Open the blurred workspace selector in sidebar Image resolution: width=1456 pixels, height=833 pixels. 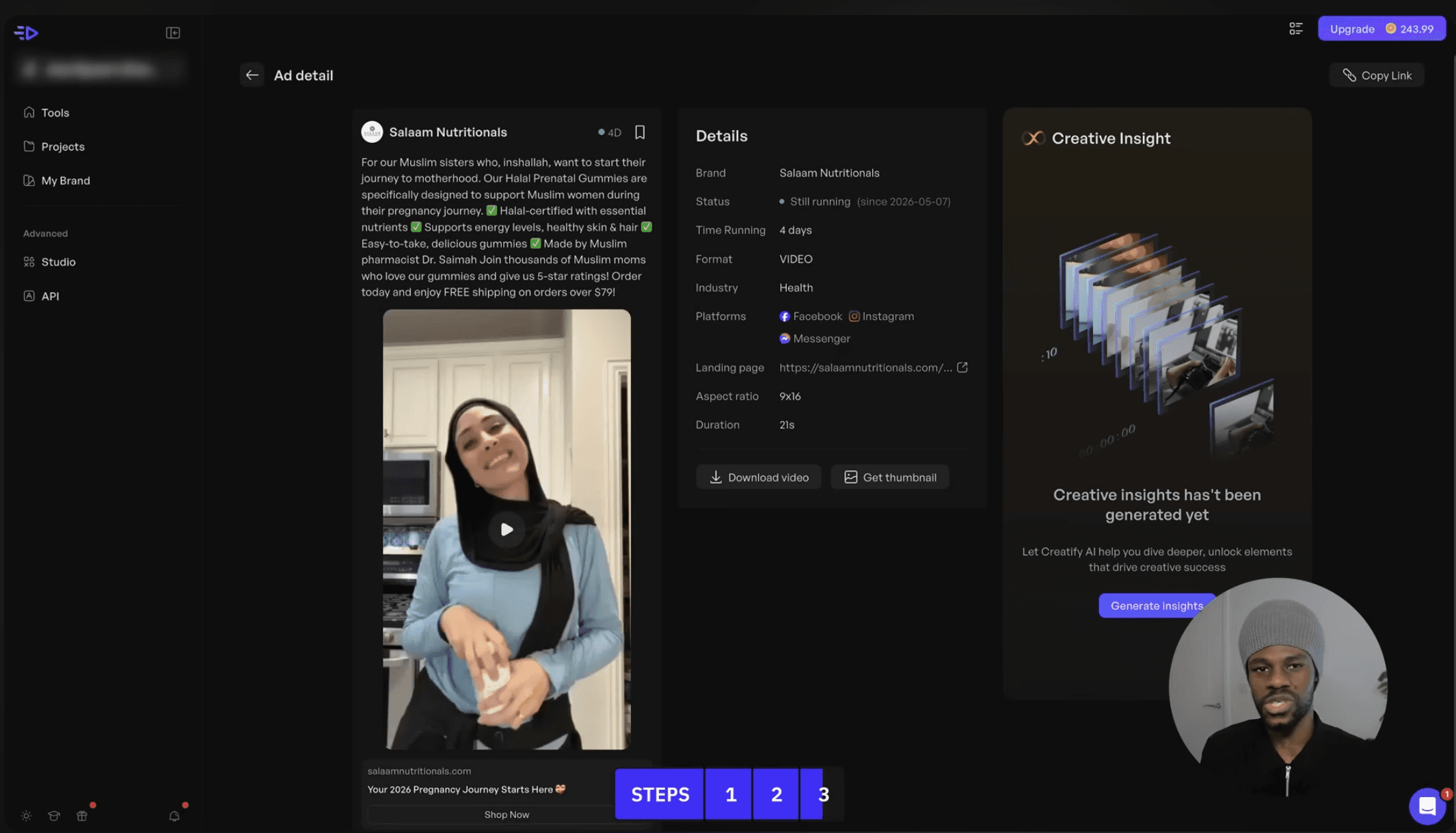100,70
